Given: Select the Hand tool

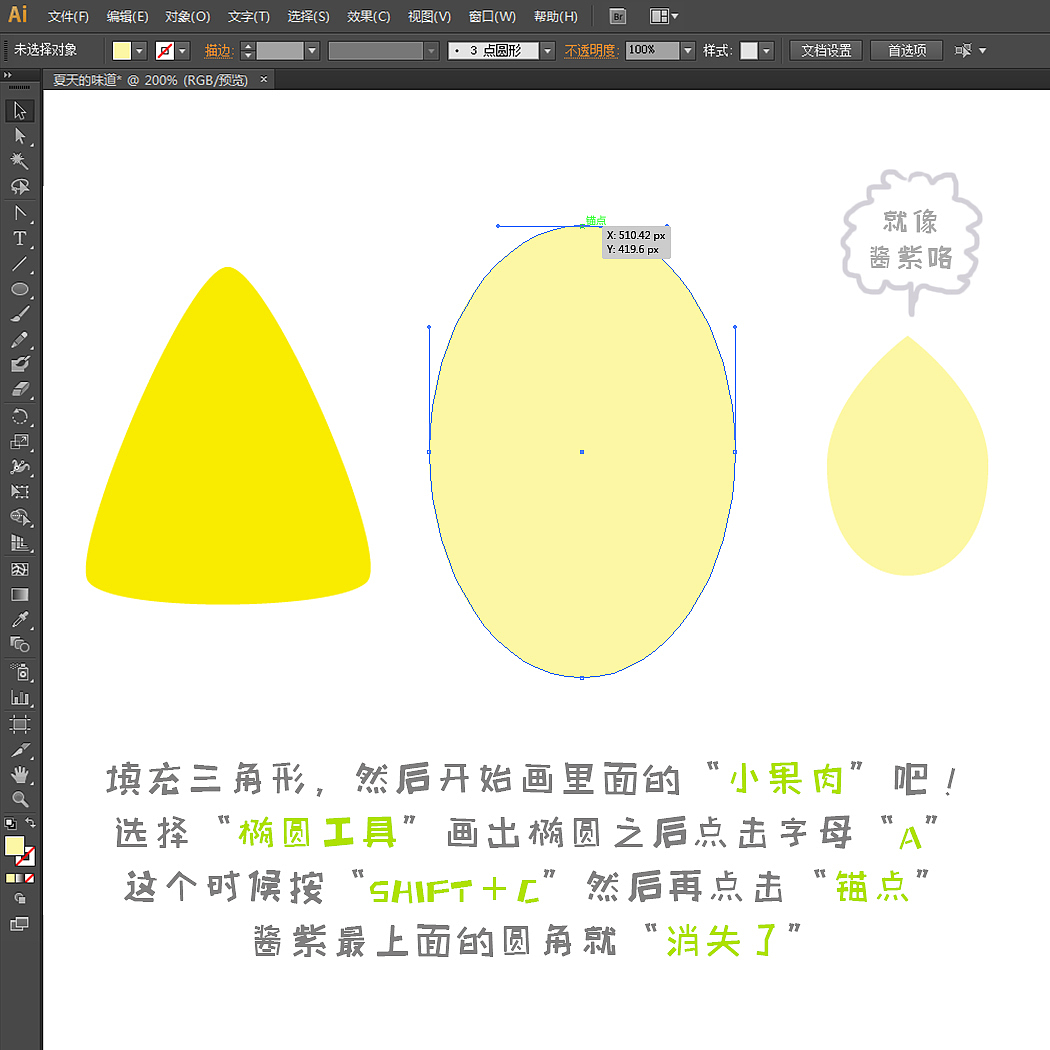Looking at the screenshot, I should 19,775.
